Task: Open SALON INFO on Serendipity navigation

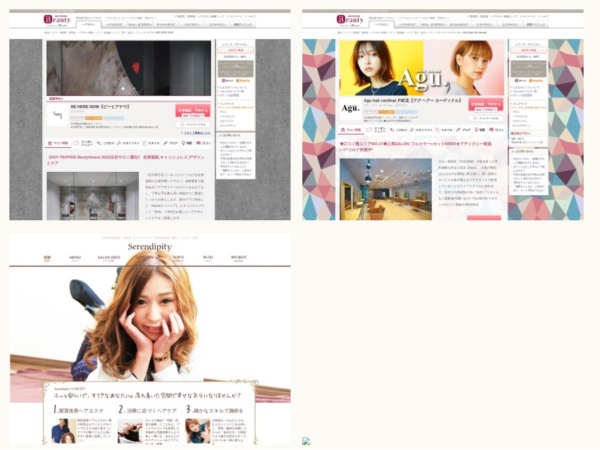Action: [x=109, y=258]
